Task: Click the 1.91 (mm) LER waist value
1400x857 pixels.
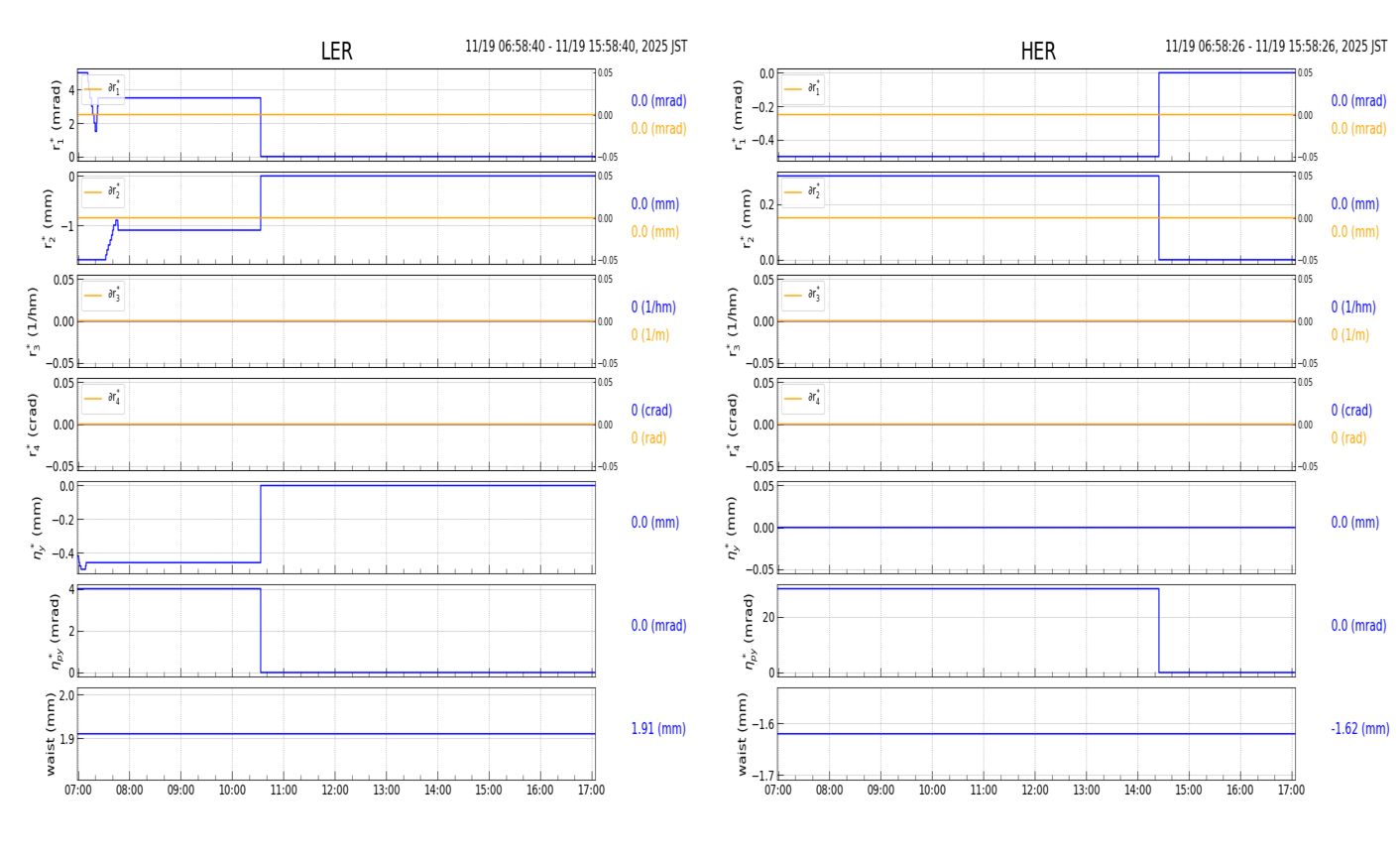Action: click(x=658, y=729)
